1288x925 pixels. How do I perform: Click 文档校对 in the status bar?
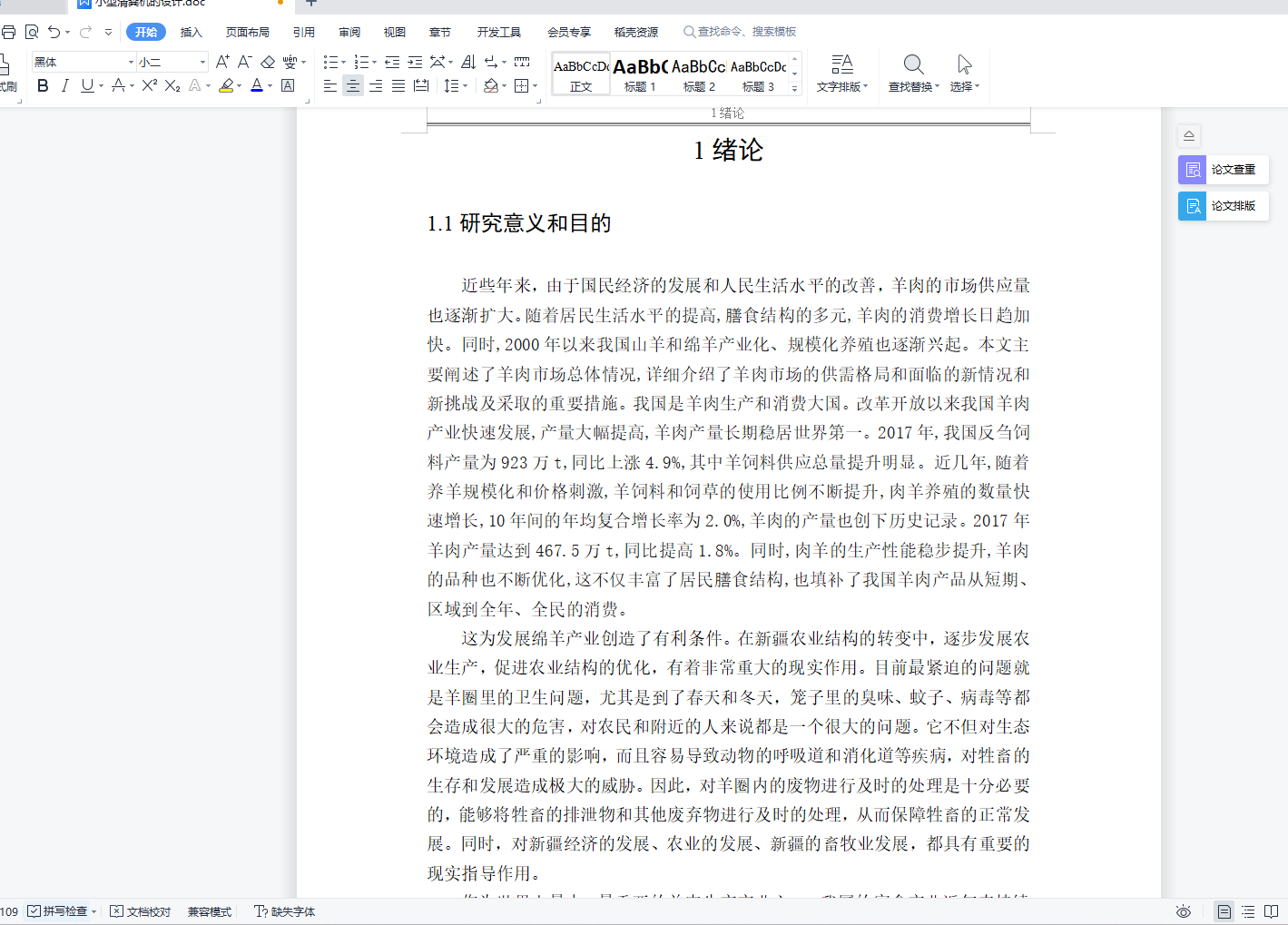[x=141, y=911]
